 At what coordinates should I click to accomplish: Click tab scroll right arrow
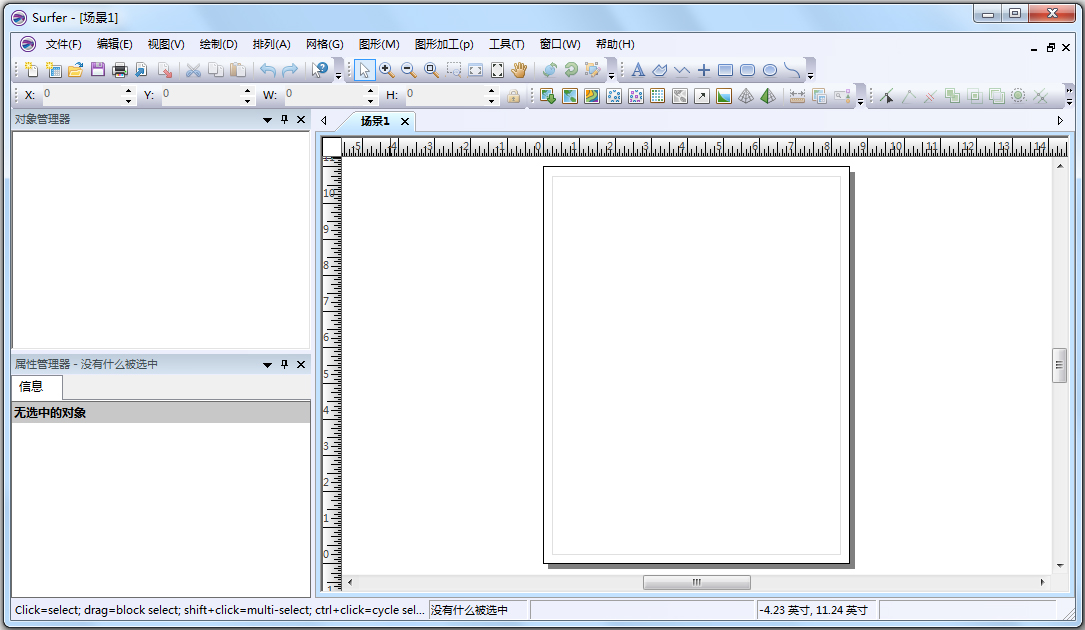1060,120
